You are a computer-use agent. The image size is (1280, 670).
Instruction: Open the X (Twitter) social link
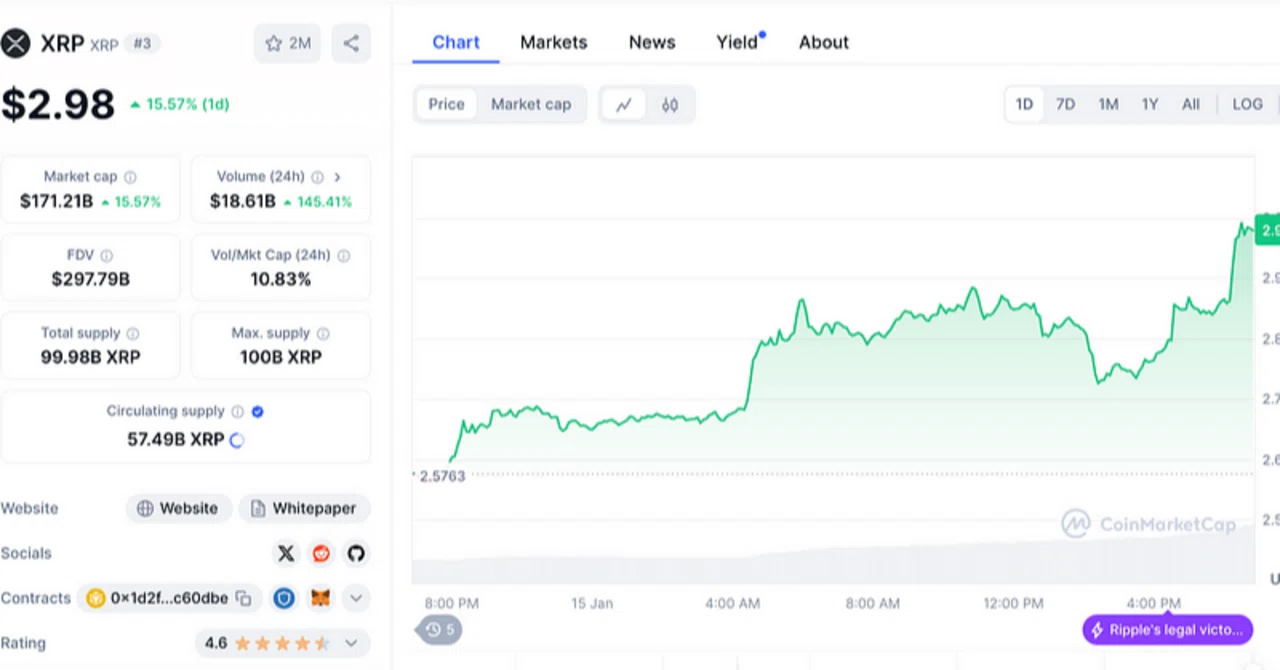tap(286, 553)
